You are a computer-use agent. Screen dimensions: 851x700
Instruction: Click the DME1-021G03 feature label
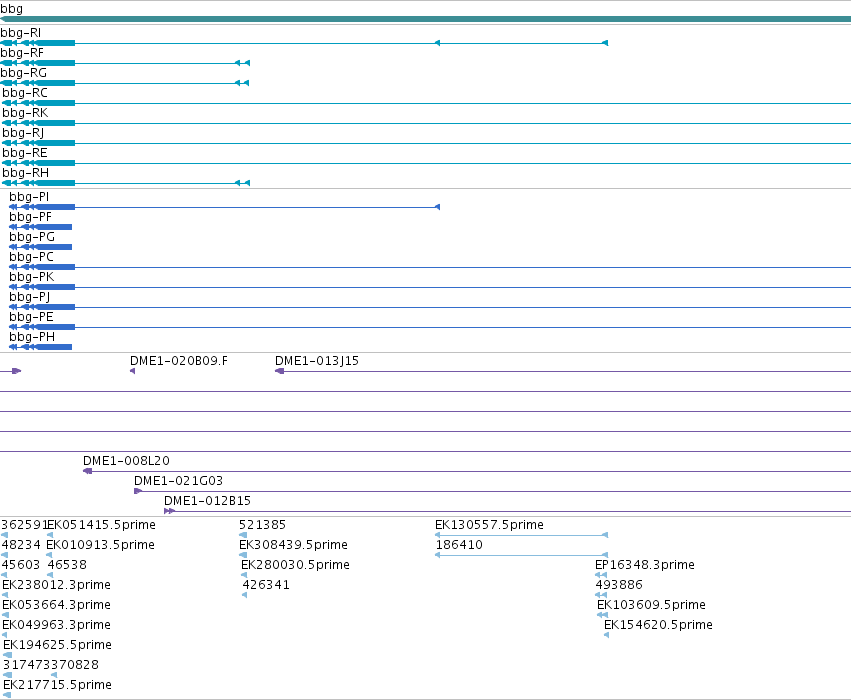pos(179,481)
